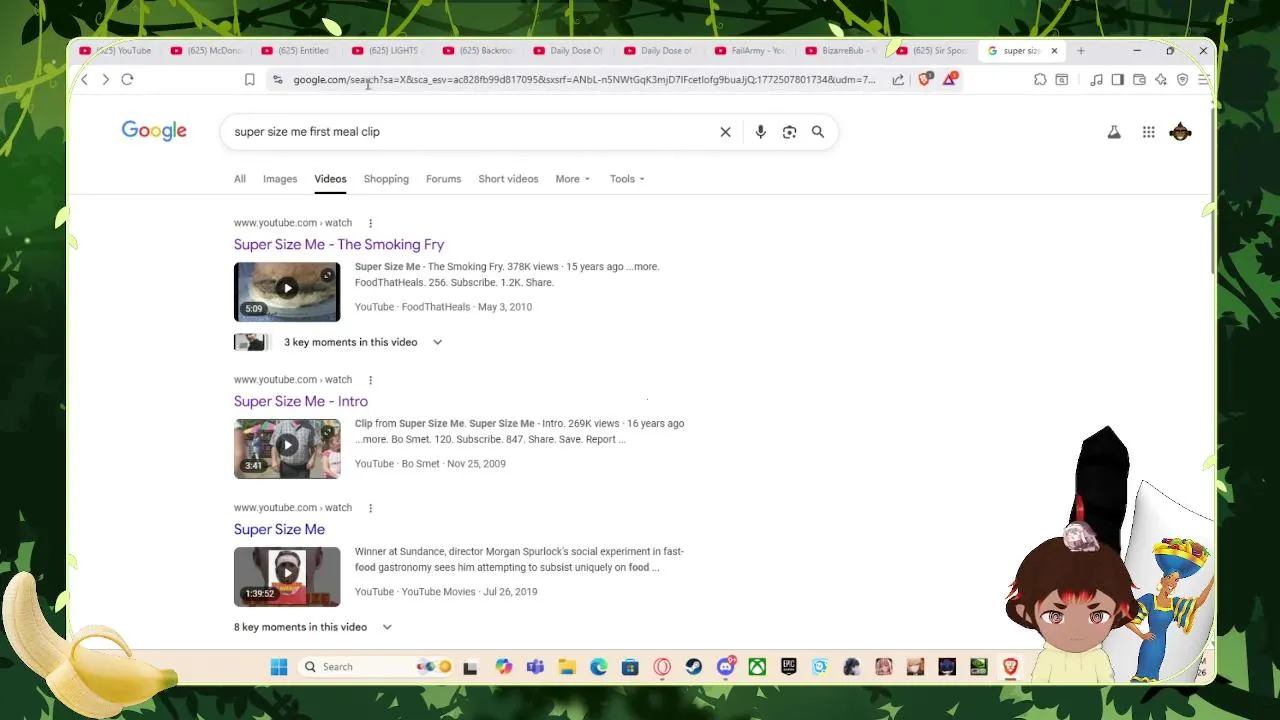Click the Google logo

click(x=154, y=131)
